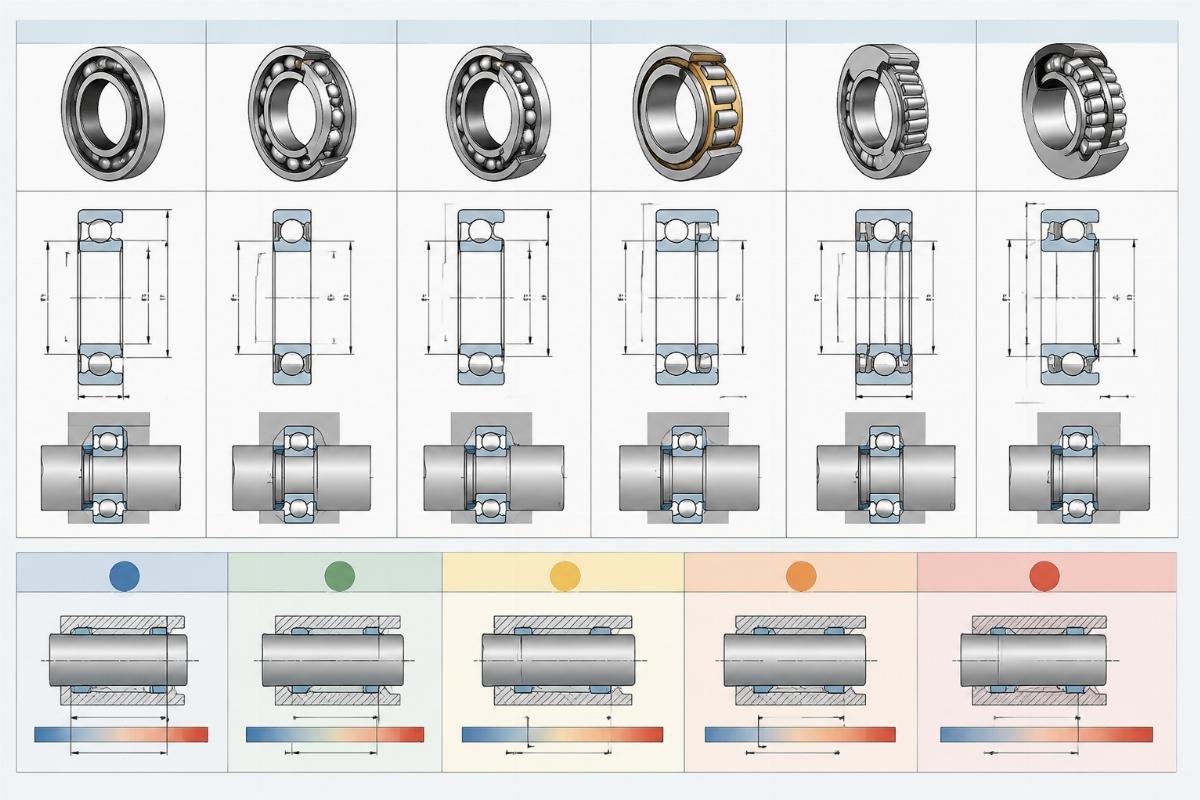Click the red circle marker
This screenshot has width=1200, height=800.
(1044, 575)
